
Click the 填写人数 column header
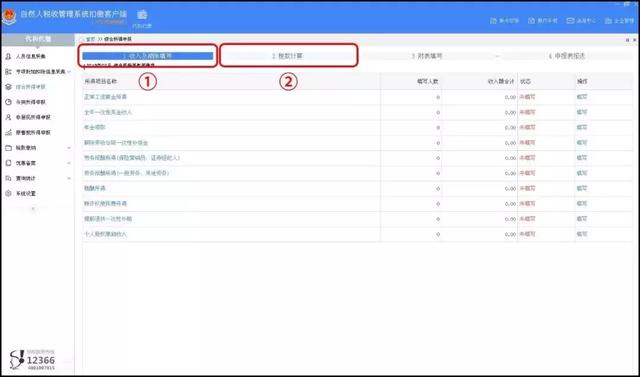click(x=428, y=82)
